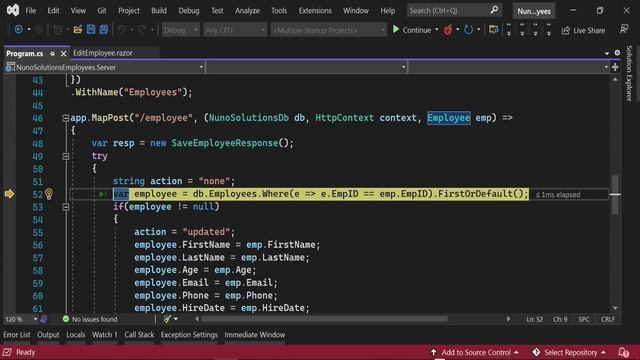This screenshot has width=640, height=360.
Task: Click the purple IntelliCode icon beside the zoom level
Action: point(44,319)
